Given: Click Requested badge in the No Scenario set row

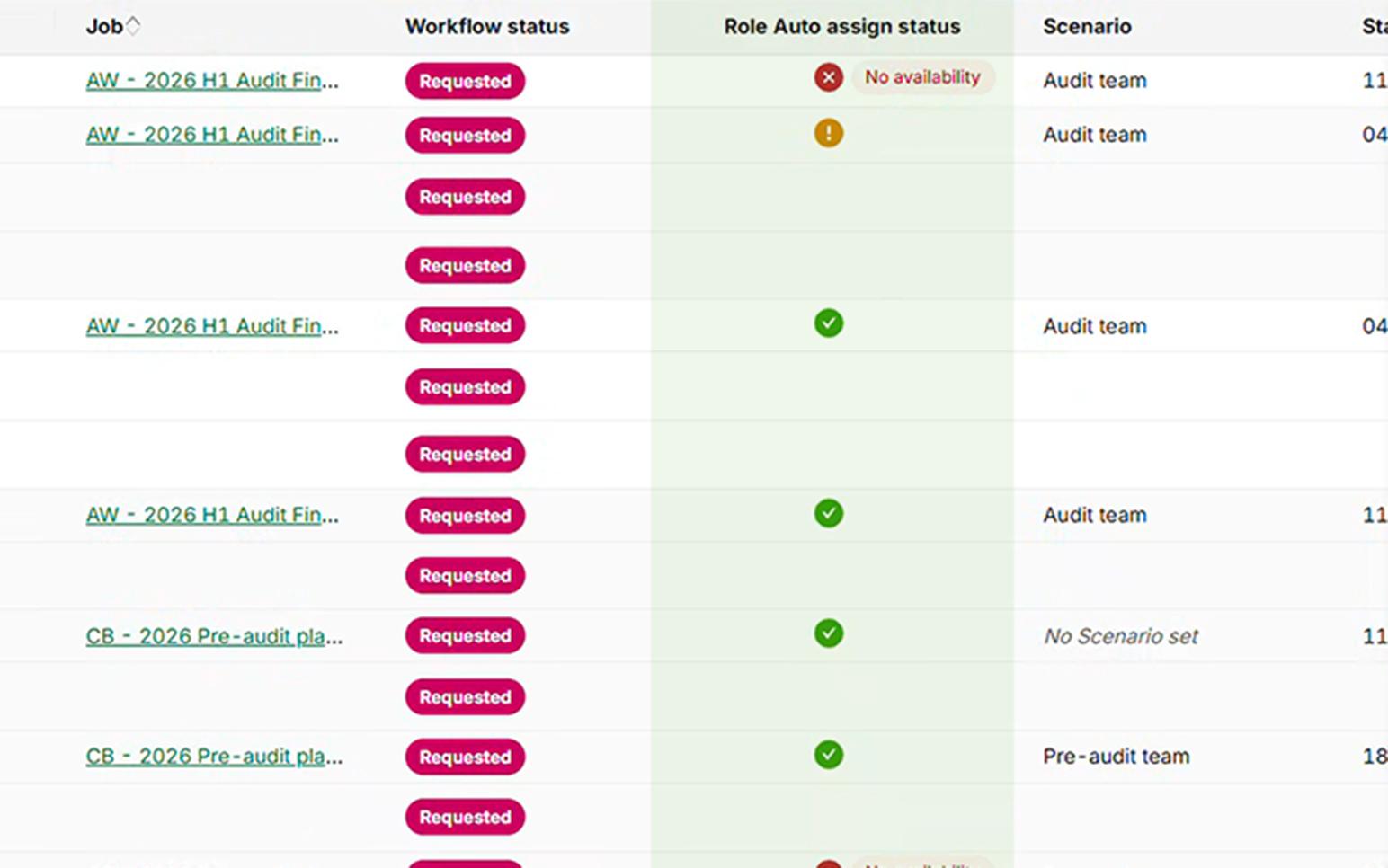Looking at the screenshot, I should (465, 636).
